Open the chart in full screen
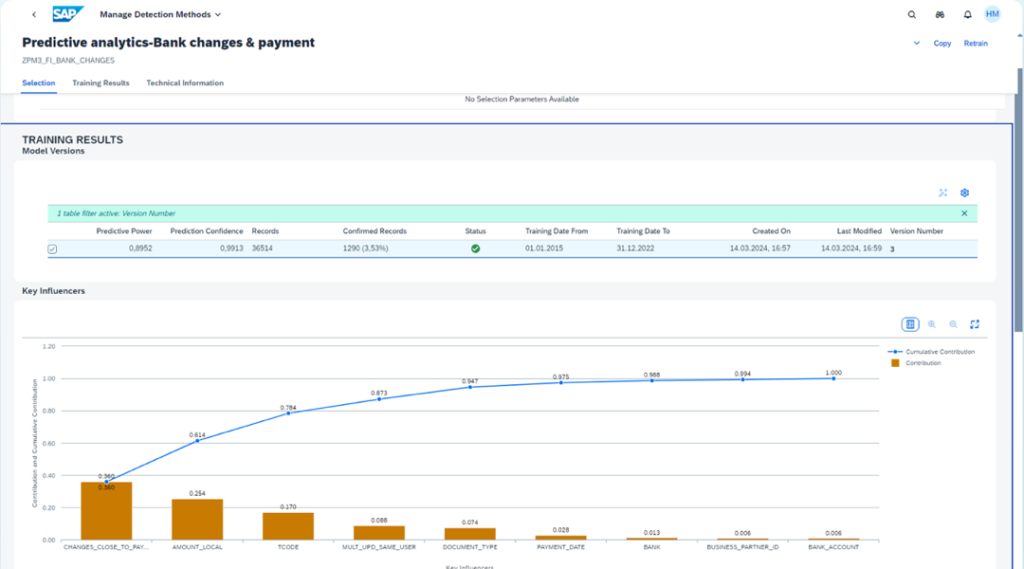 pos(974,324)
